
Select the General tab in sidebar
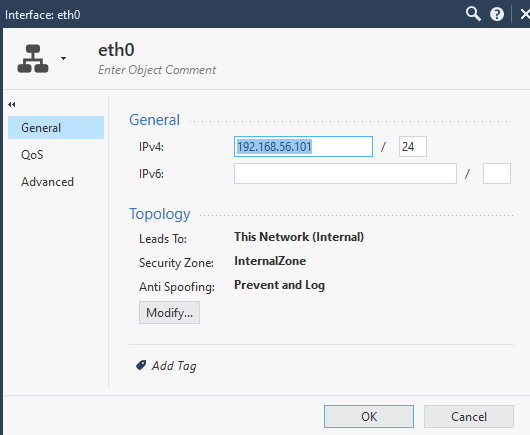(x=56, y=127)
